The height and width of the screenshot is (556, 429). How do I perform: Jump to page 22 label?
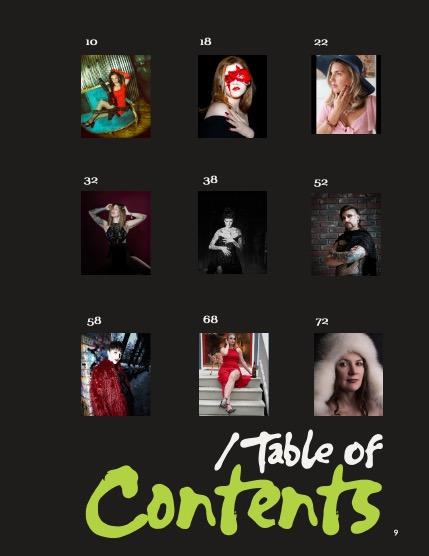[x=321, y=42]
